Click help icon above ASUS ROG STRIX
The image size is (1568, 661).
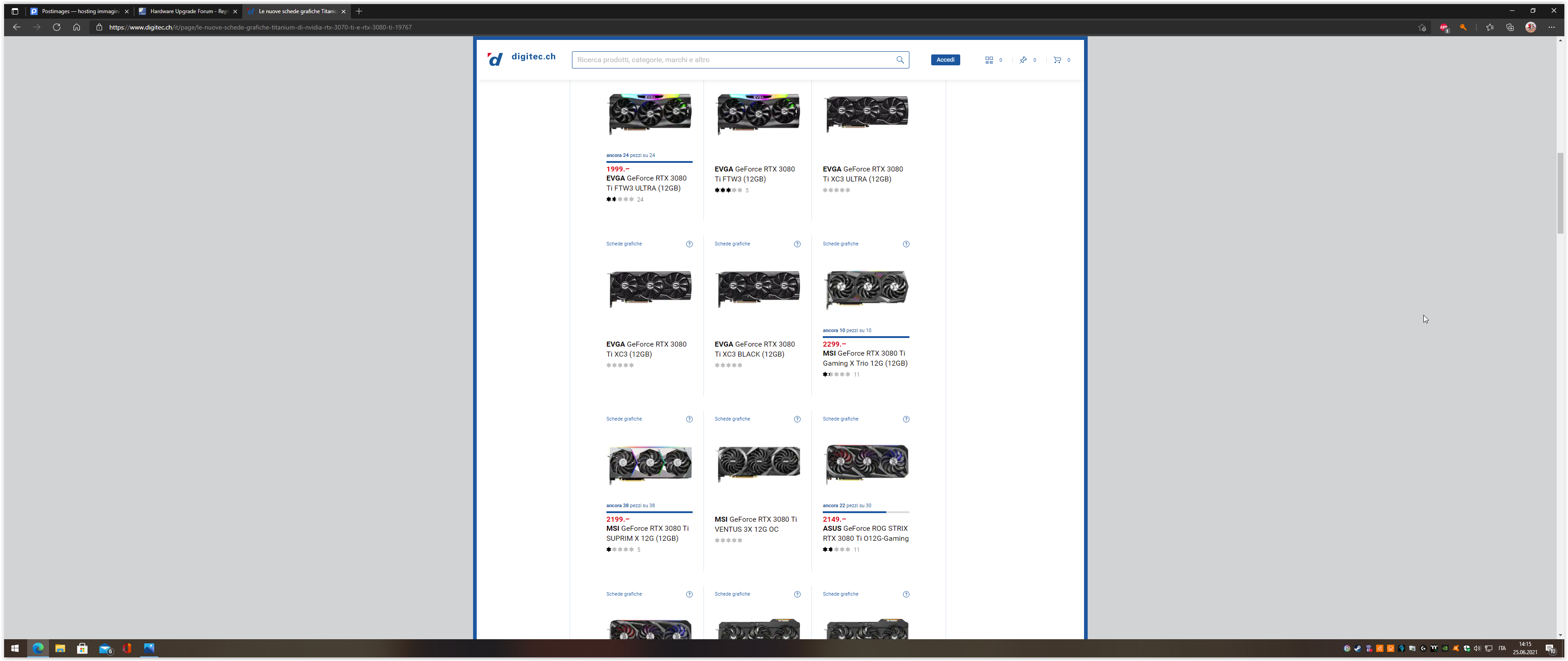coord(906,419)
